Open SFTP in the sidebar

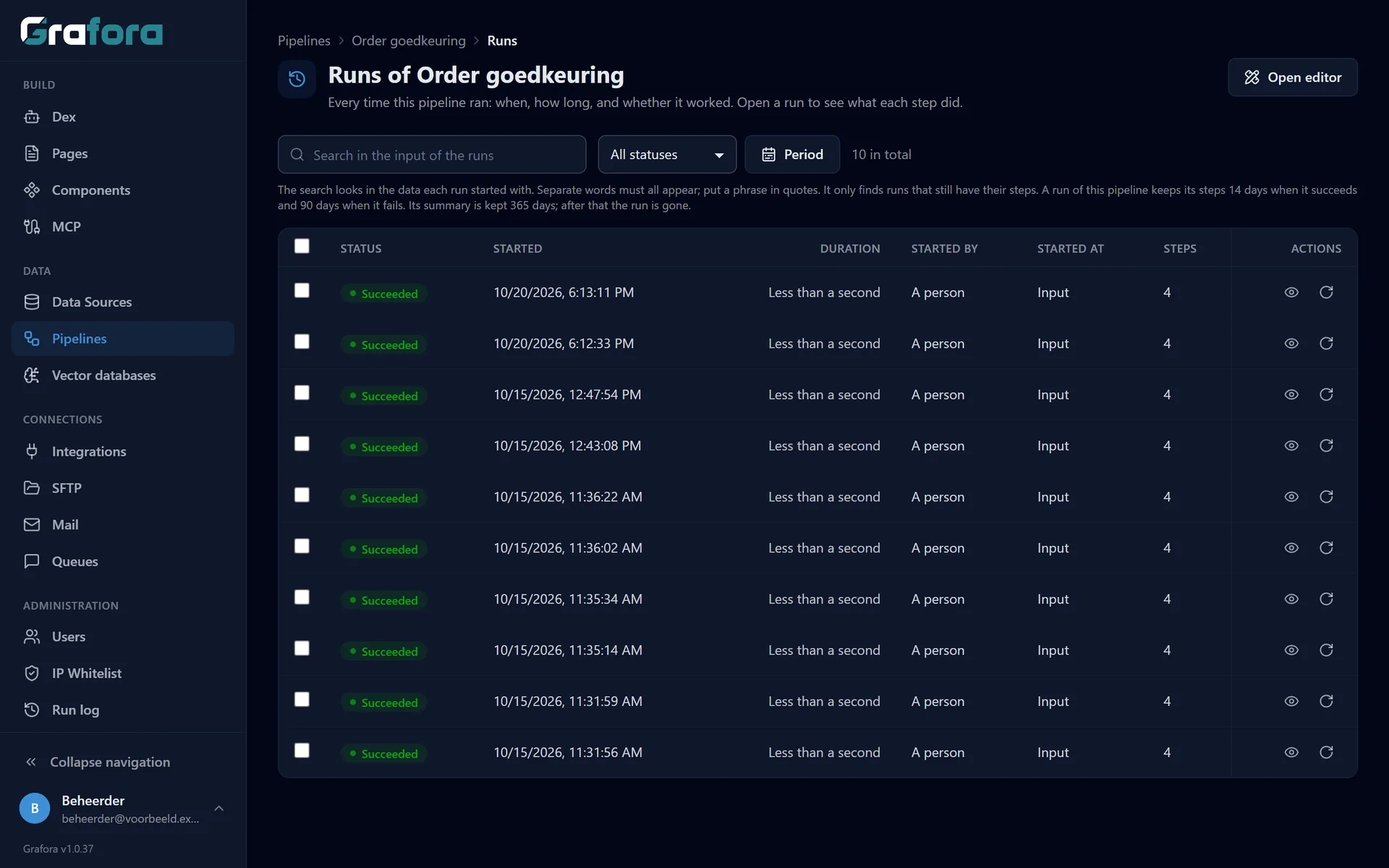[x=123, y=488]
